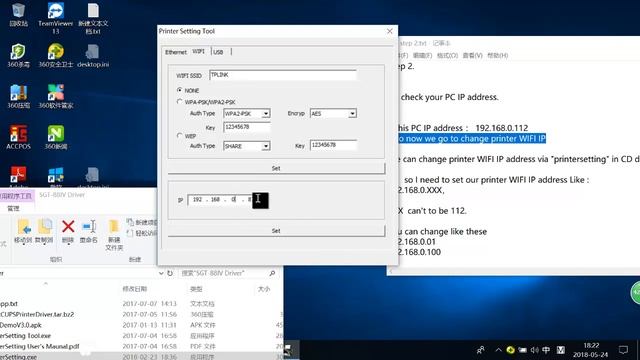The width and height of the screenshot is (640, 360).
Task: Switch to the USB tab
Action: [218, 52]
